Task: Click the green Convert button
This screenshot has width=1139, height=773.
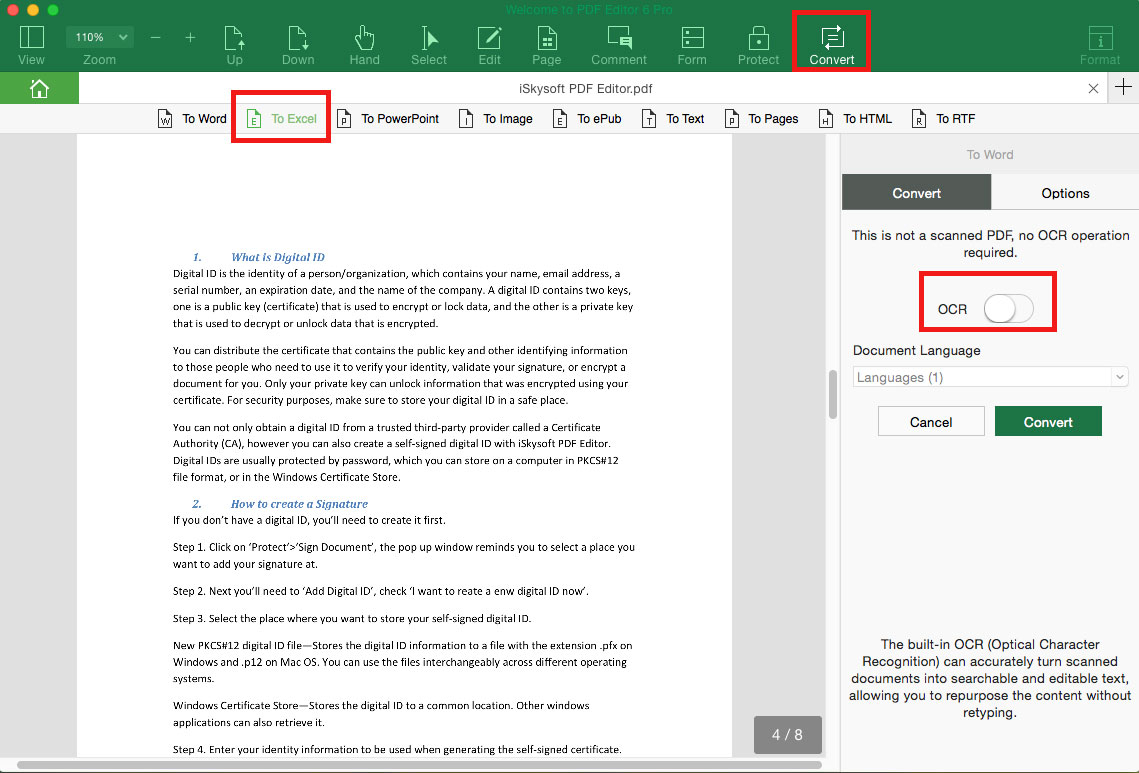Action: [x=1048, y=421]
